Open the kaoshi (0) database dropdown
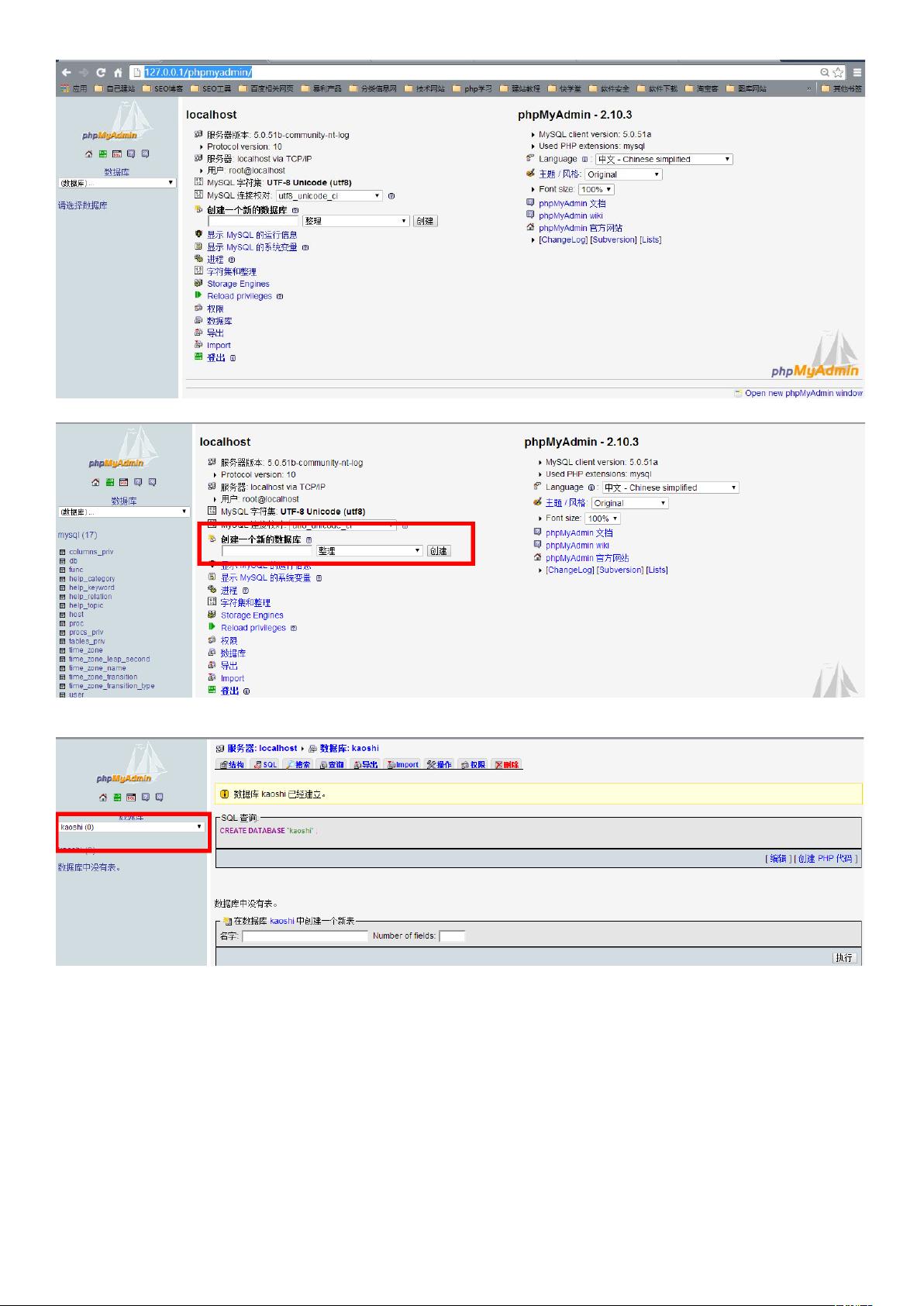Viewport: 924px width, 1306px height. [132, 827]
